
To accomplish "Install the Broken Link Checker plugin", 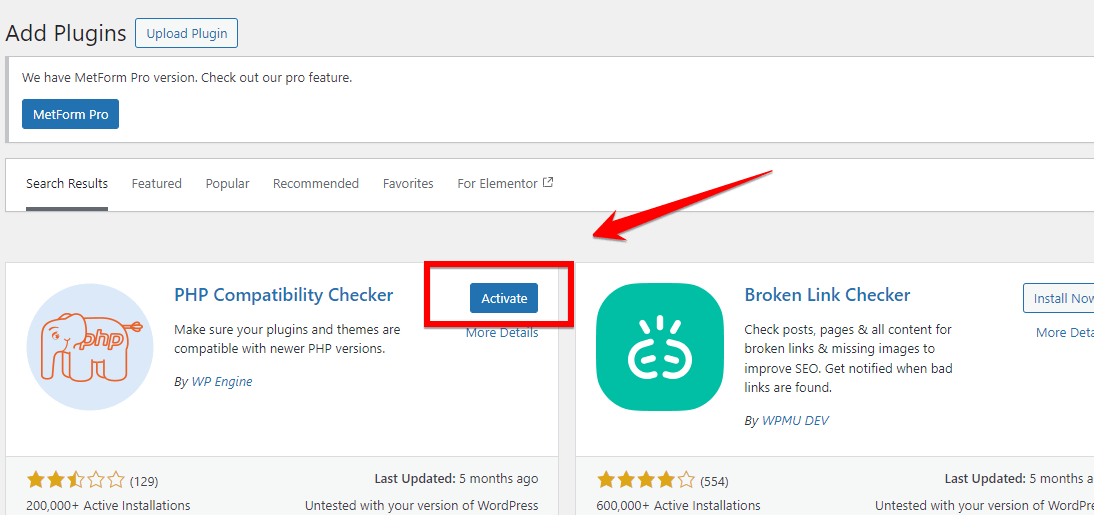I will [1060, 298].
